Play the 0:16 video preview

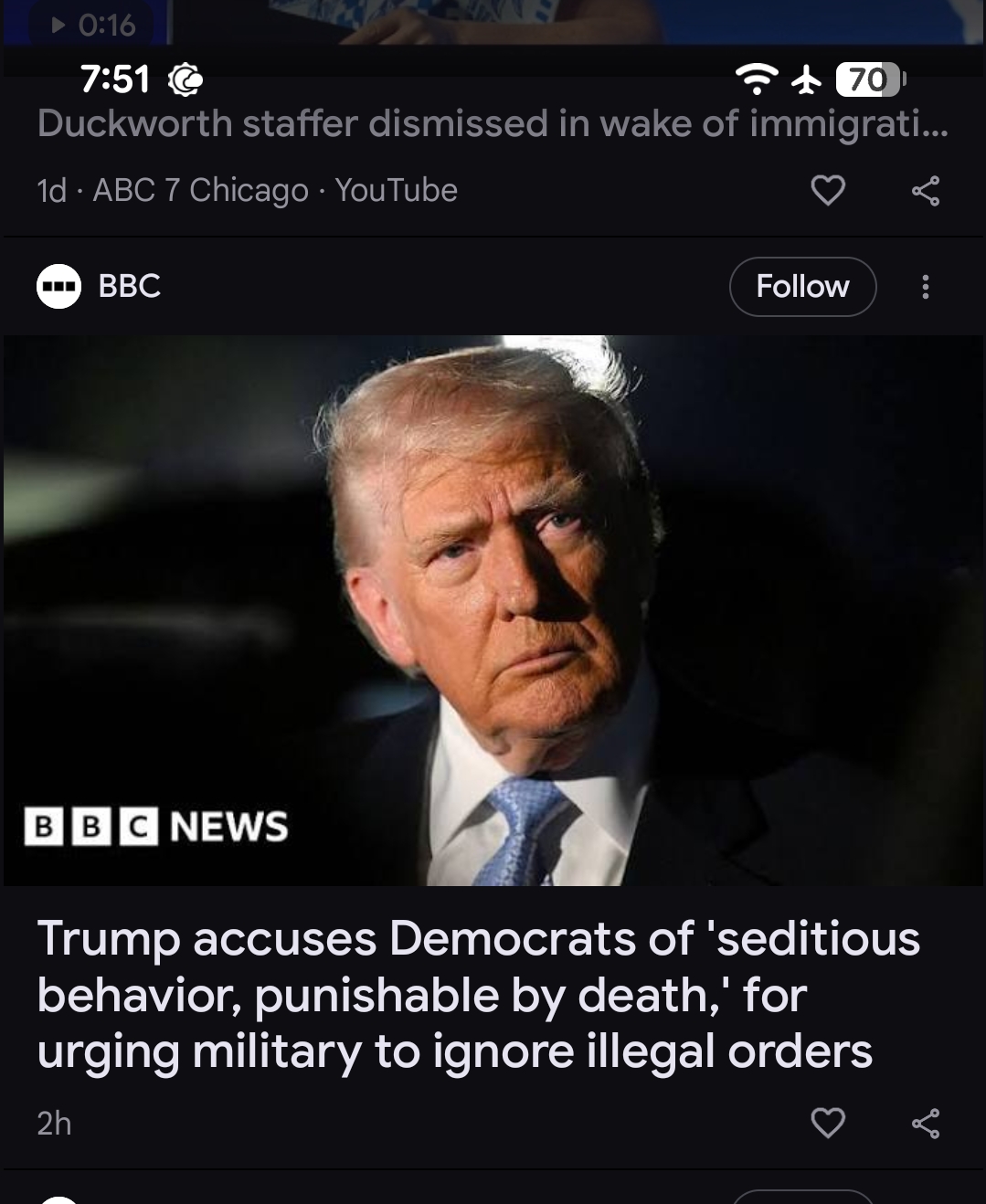click(x=95, y=25)
